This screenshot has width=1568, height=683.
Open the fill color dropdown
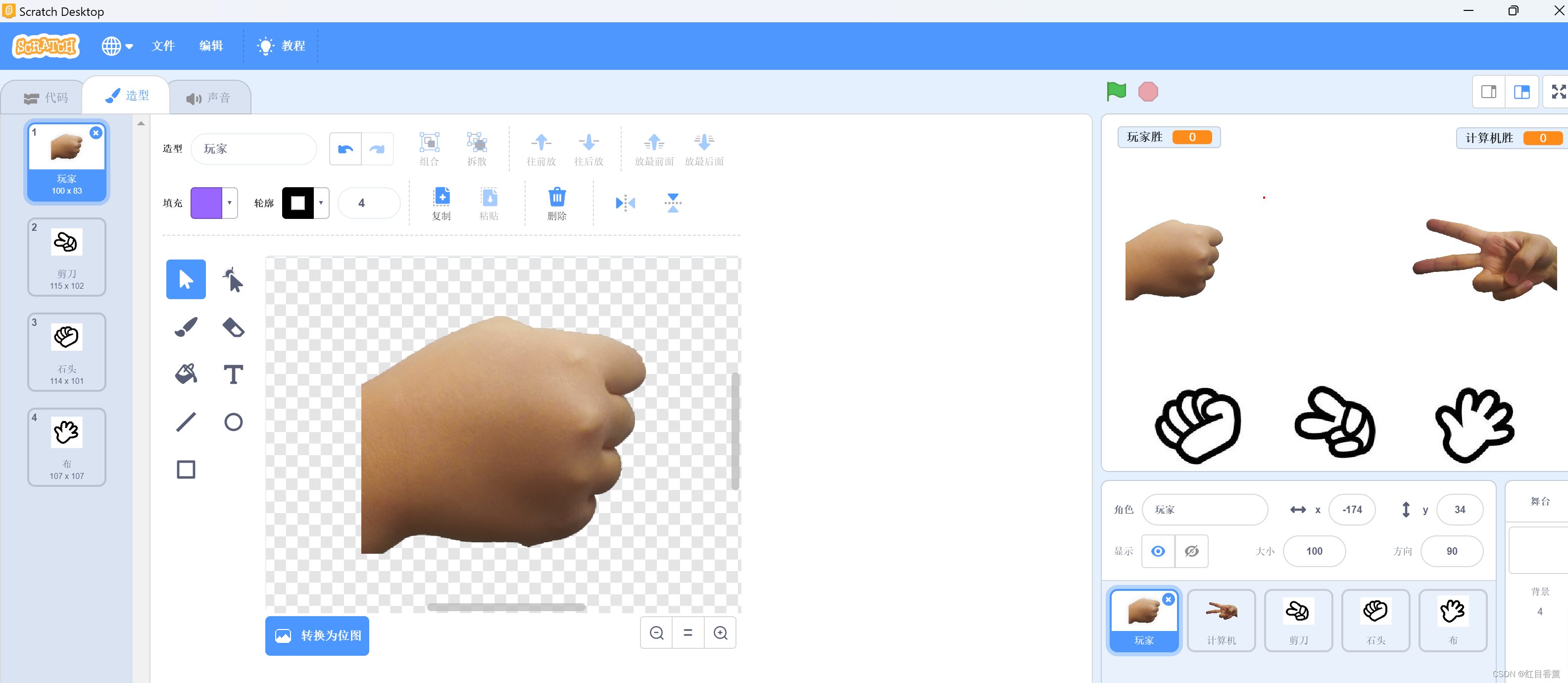tap(230, 203)
